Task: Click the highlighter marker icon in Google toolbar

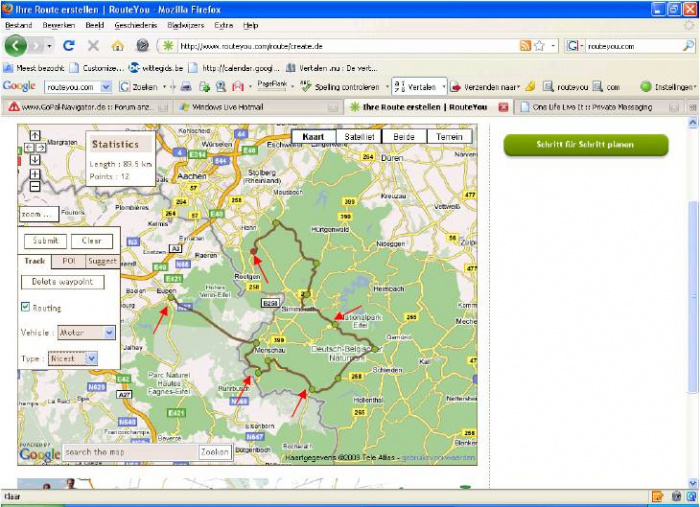Action: point(530,87)
